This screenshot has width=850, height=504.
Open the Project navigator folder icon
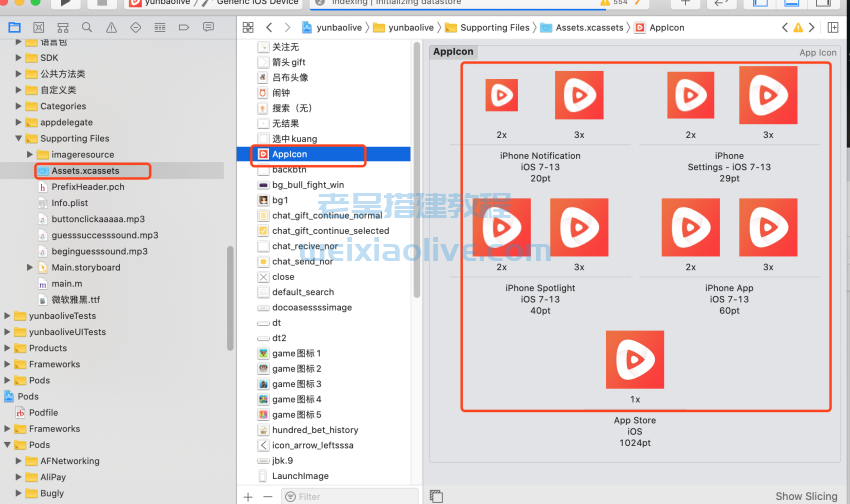coord(15,27)
